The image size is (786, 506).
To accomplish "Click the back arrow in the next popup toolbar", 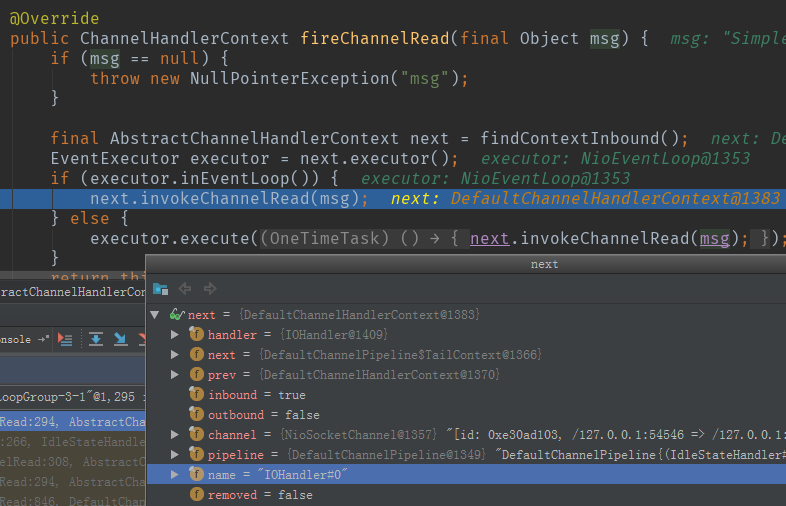I will click(x=185, y=288).
